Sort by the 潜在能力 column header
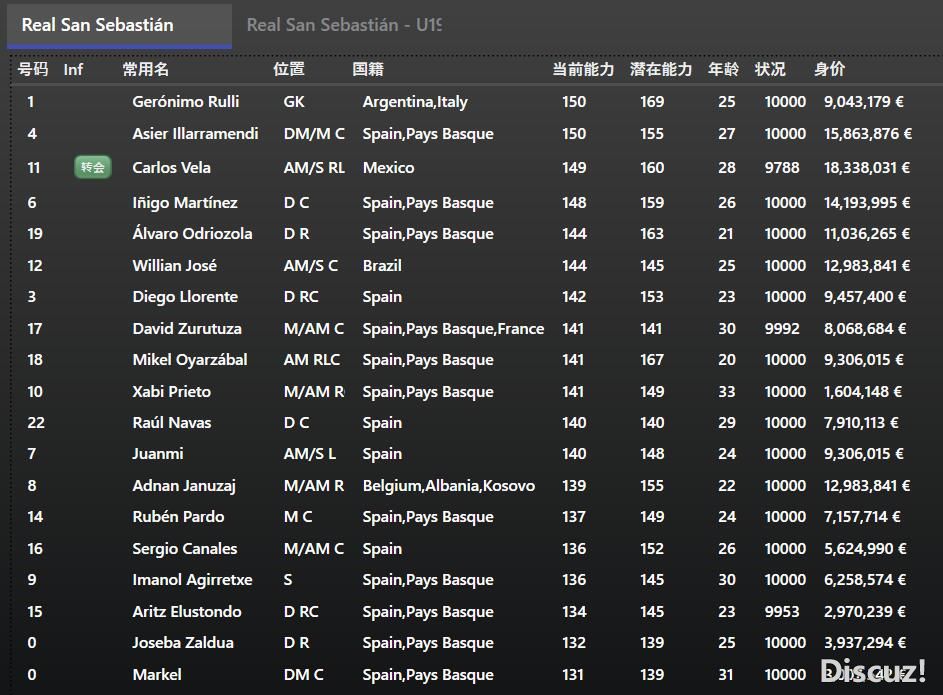This screenshot has height=695, width=943. [661, 69]
